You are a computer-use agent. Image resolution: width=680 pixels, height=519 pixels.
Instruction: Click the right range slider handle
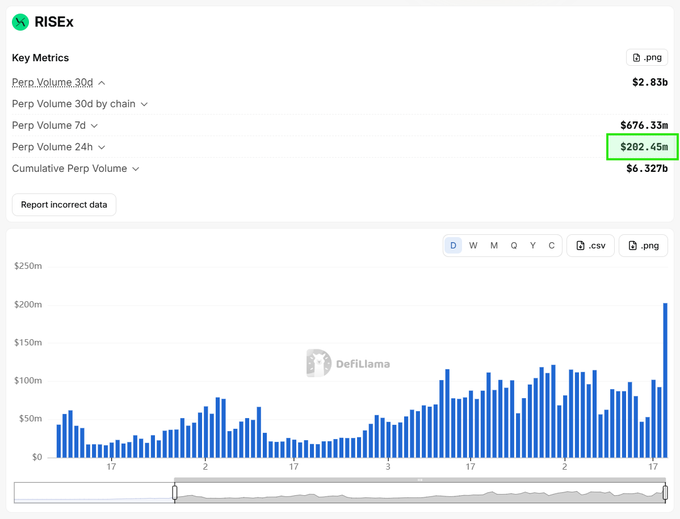pos(665,493)
